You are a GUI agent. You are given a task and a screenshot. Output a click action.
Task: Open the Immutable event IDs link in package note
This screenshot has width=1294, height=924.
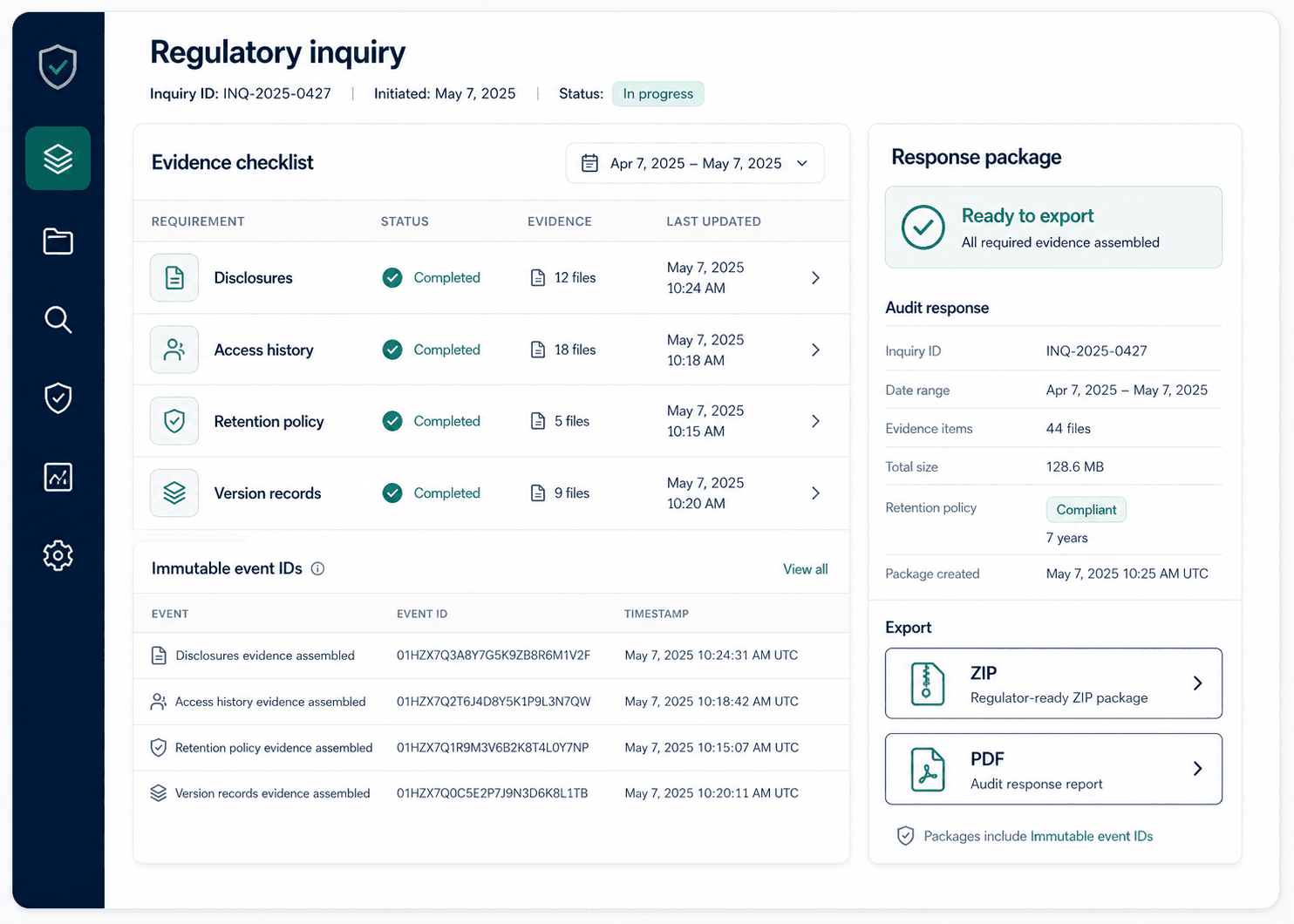(x=1092, y=836)
